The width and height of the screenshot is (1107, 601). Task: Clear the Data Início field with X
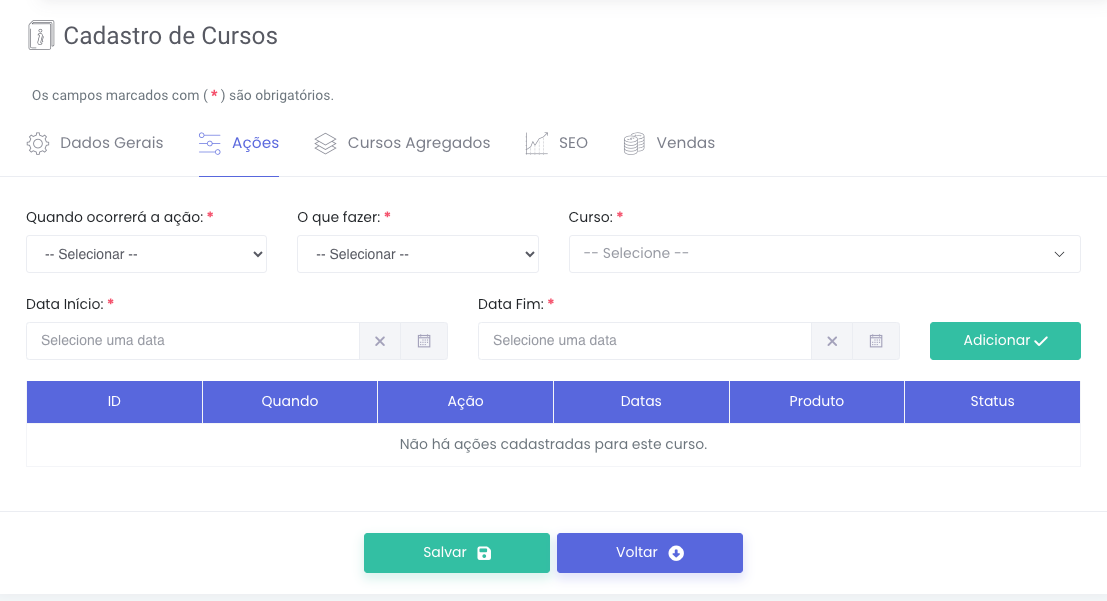coord(380,341)
